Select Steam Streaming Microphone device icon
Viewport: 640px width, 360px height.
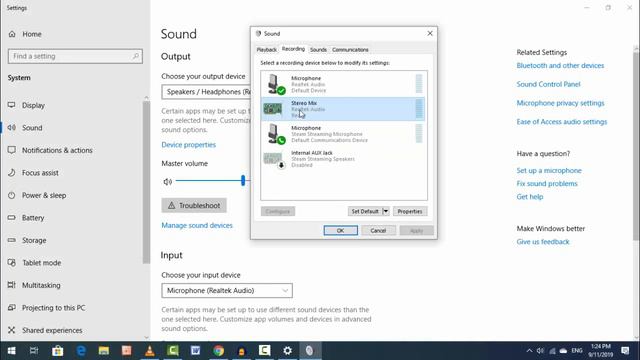(x=276, y=134)
